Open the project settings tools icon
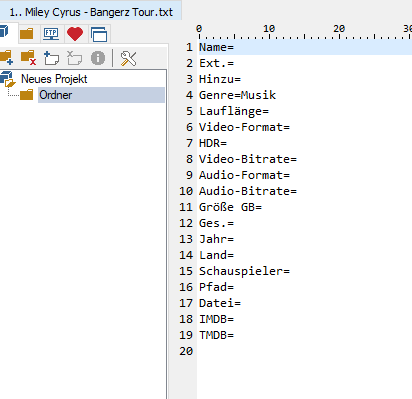 [x=128, y=58]
